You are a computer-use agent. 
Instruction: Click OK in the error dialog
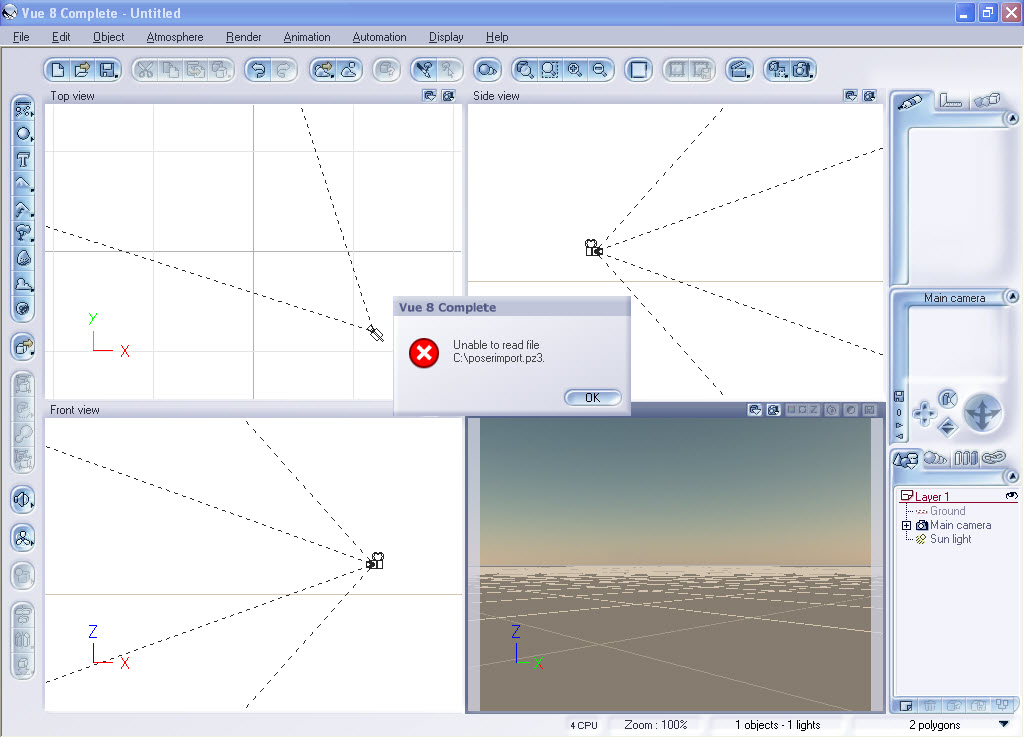[x=592, y=397]
